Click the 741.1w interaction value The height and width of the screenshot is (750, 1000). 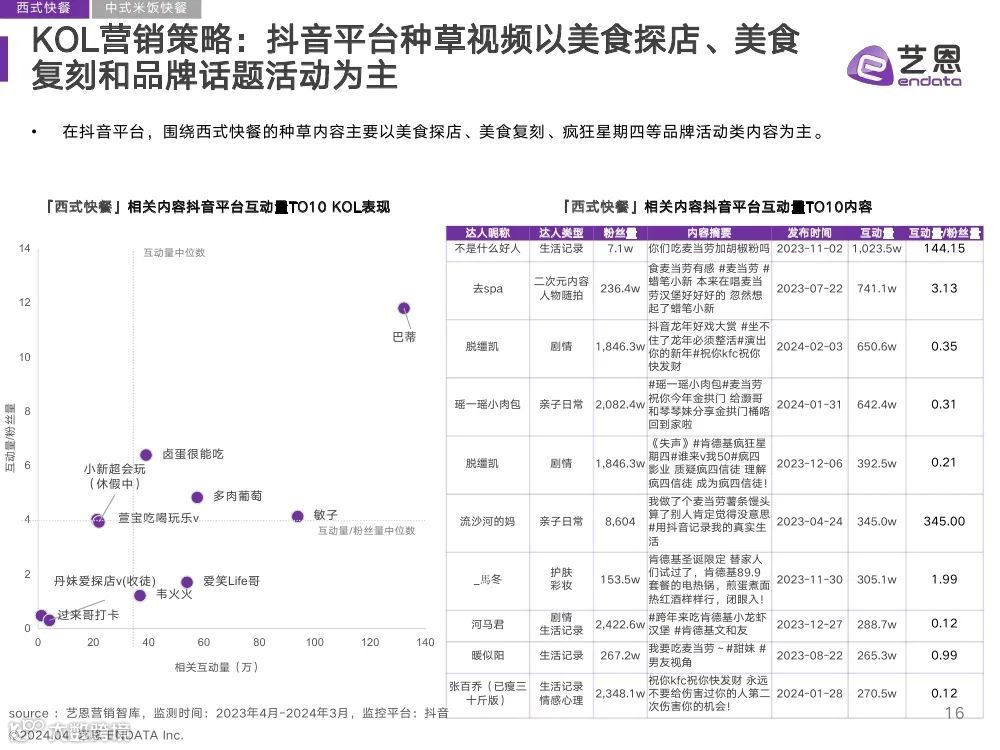[877, 289]
